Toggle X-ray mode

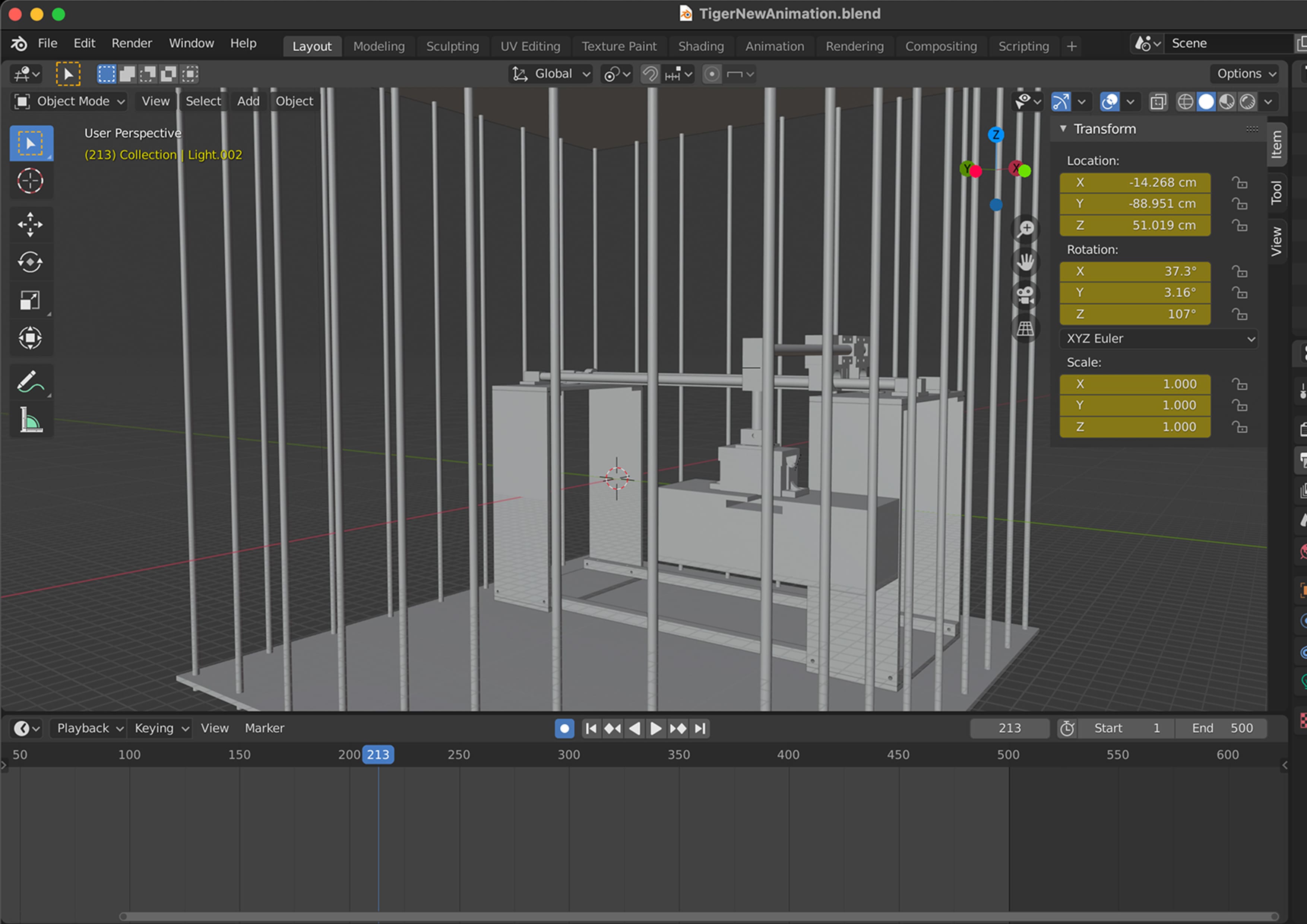1158,102
